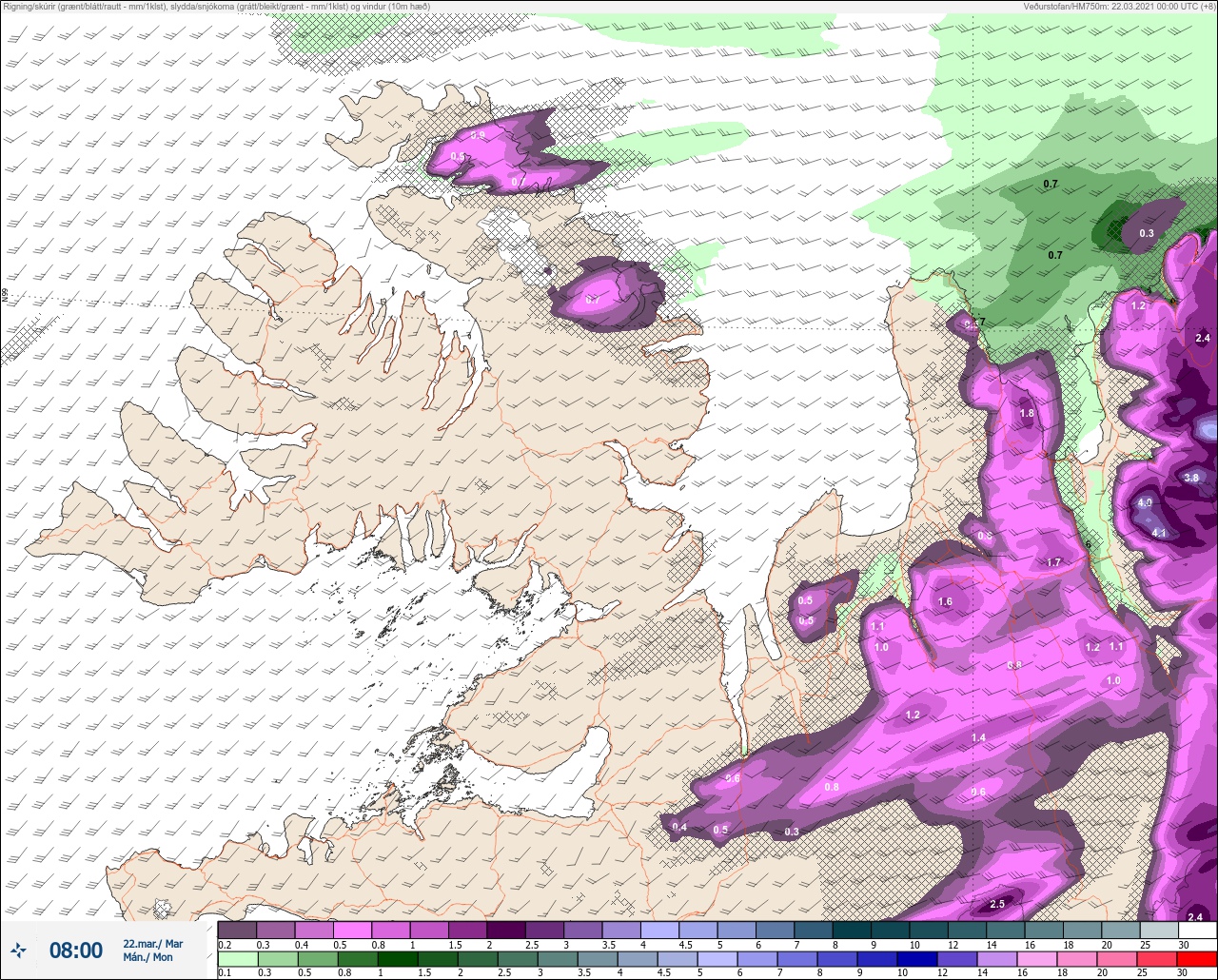This screenshot has height=980, width=1218.
Task: Click the 1.7 snowfall value on the map
Action: [x=1053, y=562]
